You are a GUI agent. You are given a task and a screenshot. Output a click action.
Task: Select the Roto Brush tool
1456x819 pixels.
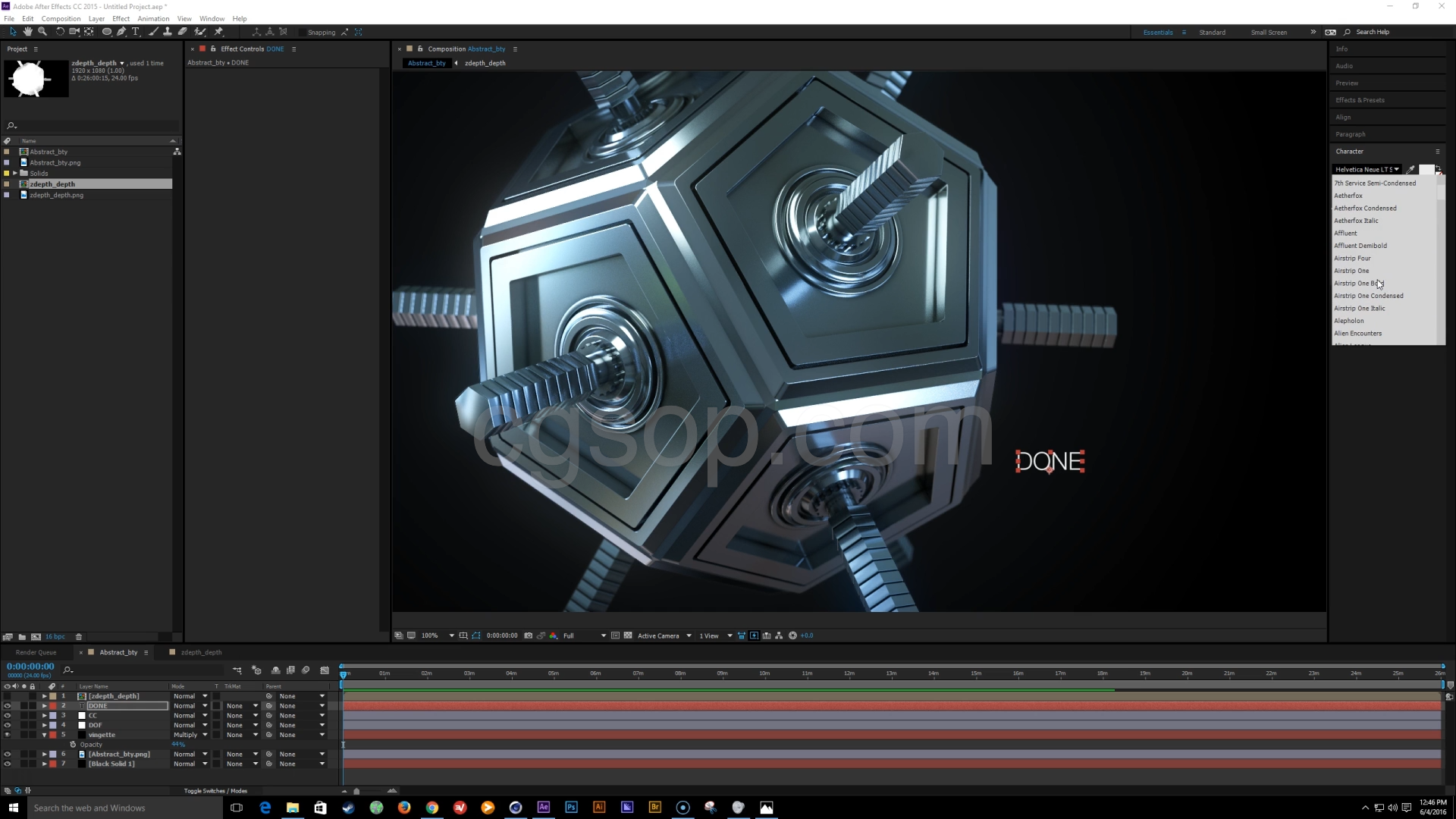point(200,32)
